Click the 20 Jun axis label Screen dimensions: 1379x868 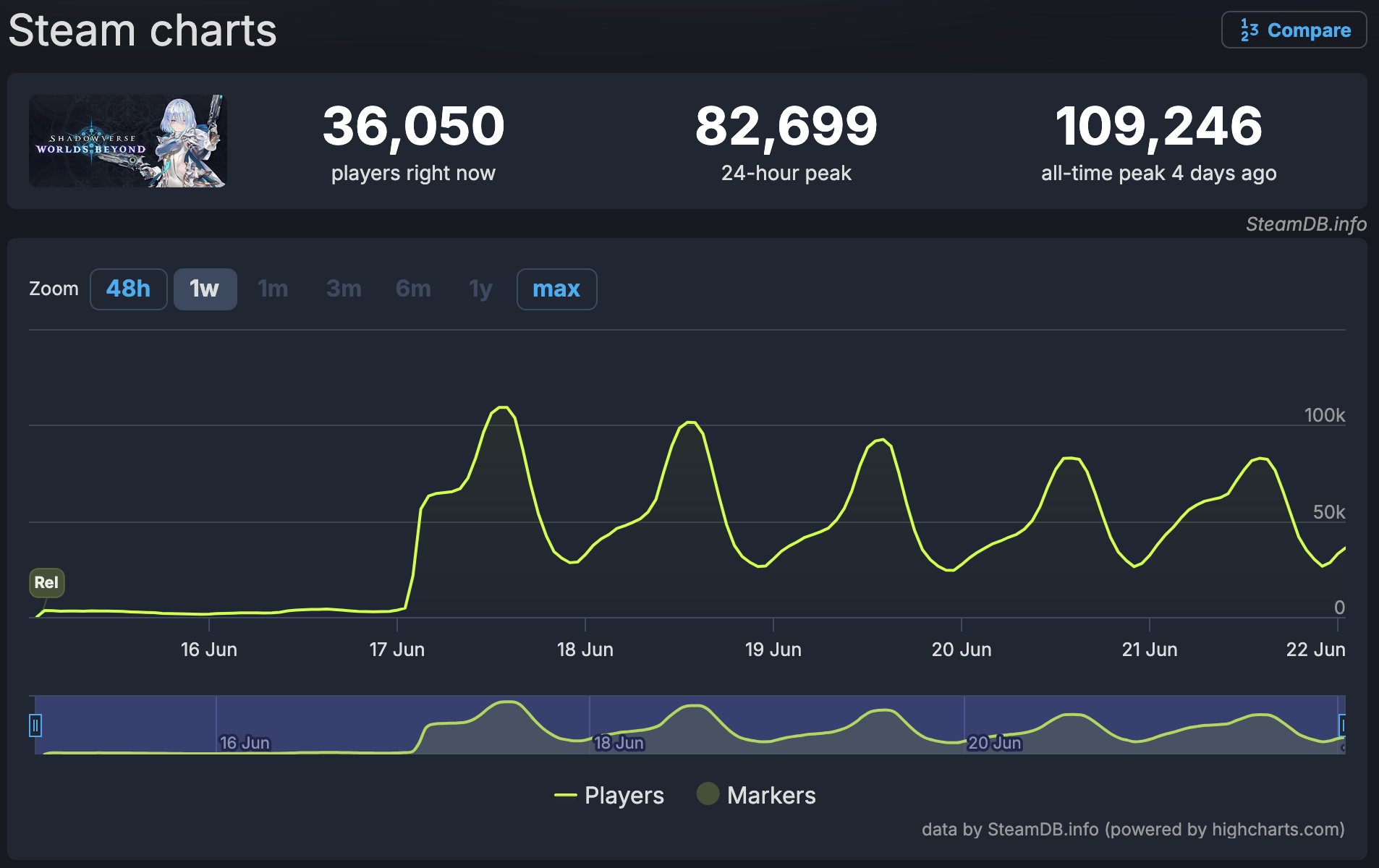pyautogui.click(x=962, y=650)
